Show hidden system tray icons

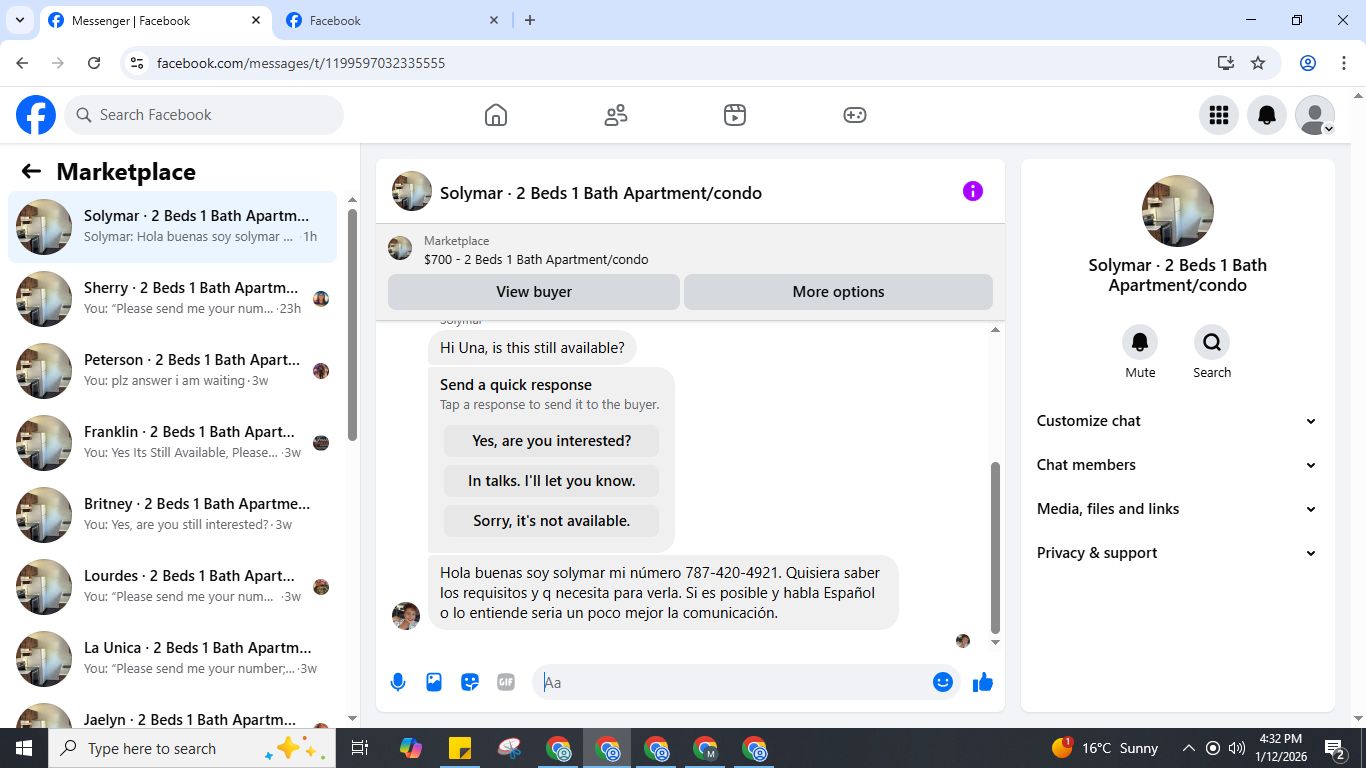1189,748
